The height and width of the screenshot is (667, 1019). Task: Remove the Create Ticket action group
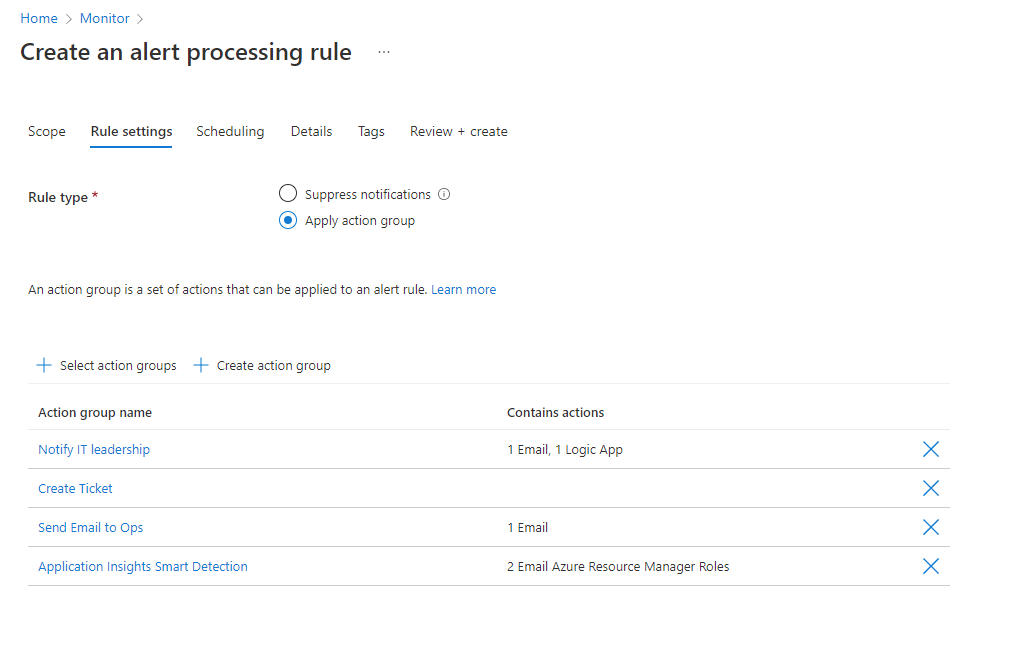point(930,488)
